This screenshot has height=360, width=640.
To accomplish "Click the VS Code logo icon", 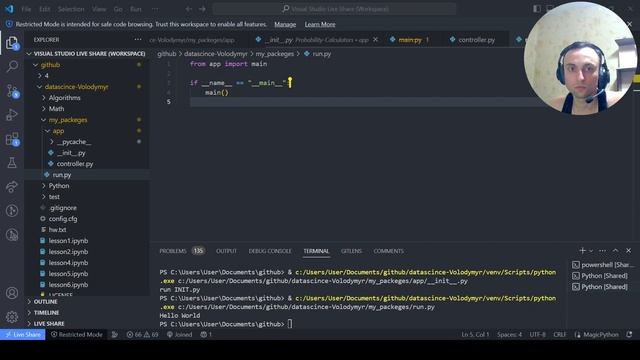I will click(9, 9).
